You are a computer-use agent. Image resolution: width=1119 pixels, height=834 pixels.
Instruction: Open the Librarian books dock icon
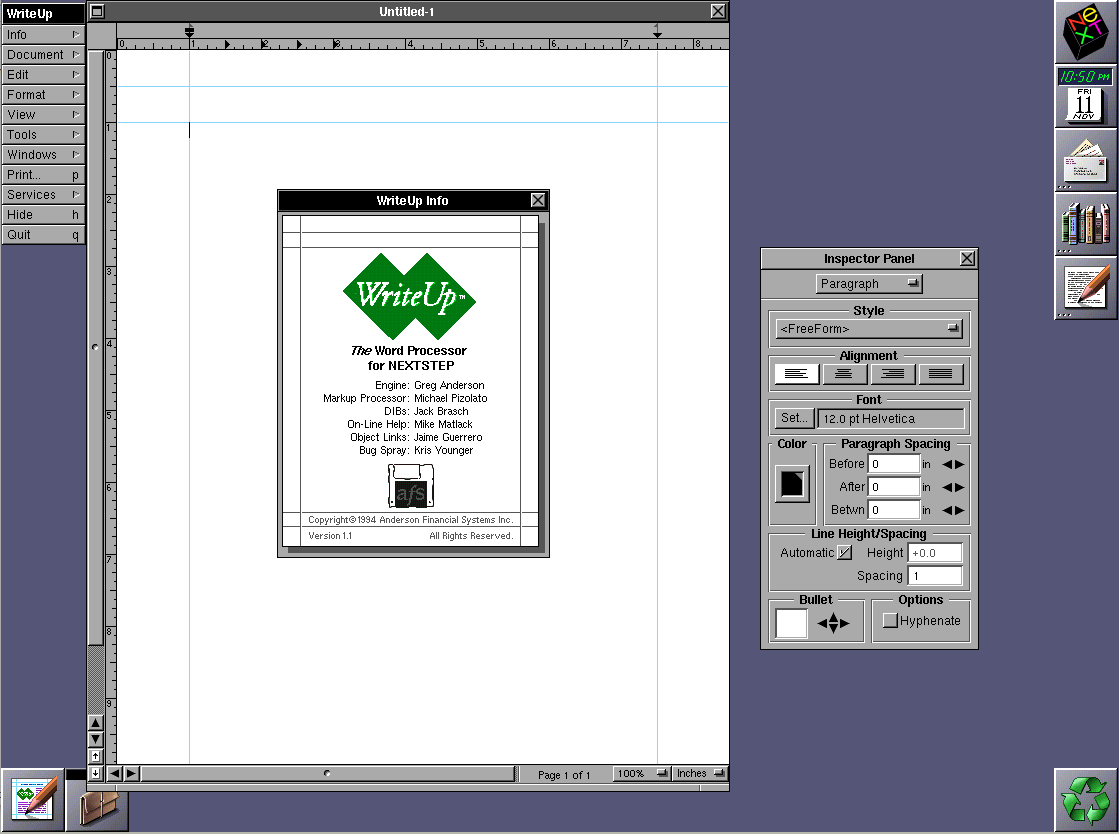(1085, 225)
